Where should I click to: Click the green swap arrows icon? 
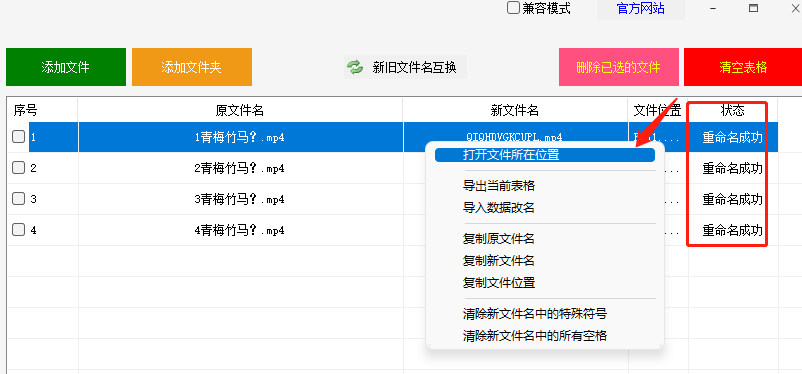[354, 67]
